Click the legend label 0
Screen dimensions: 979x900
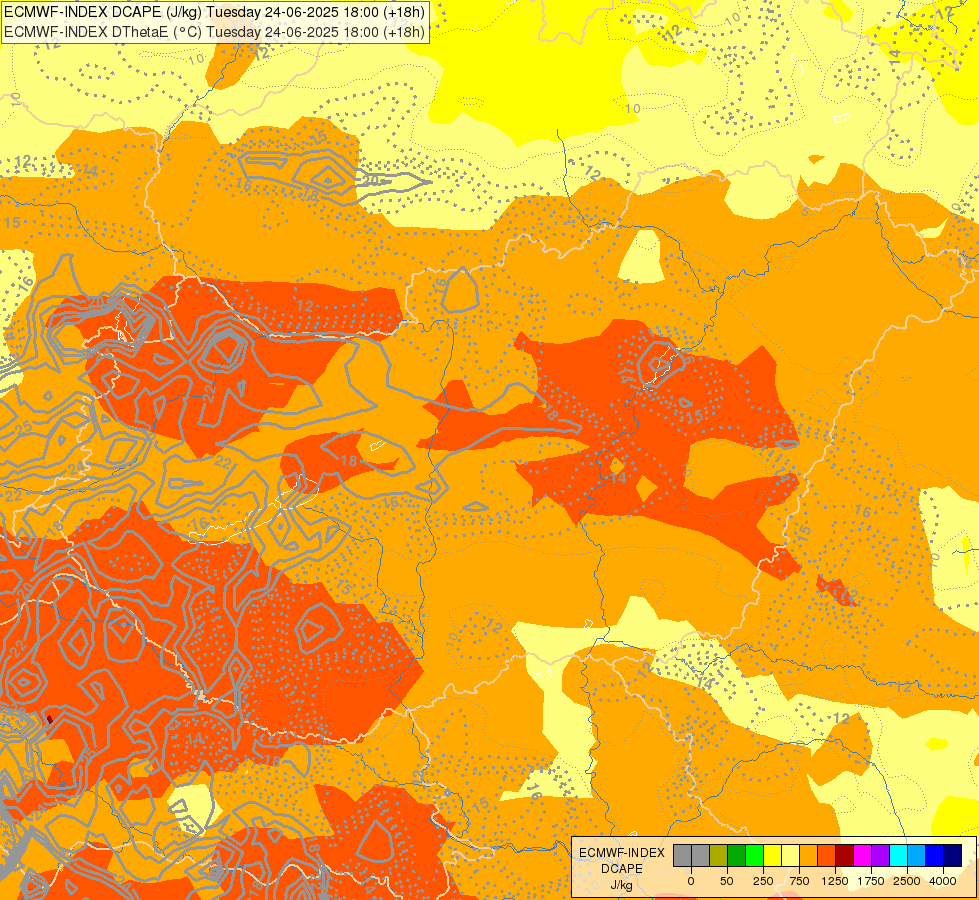click(x=691, y=881)
